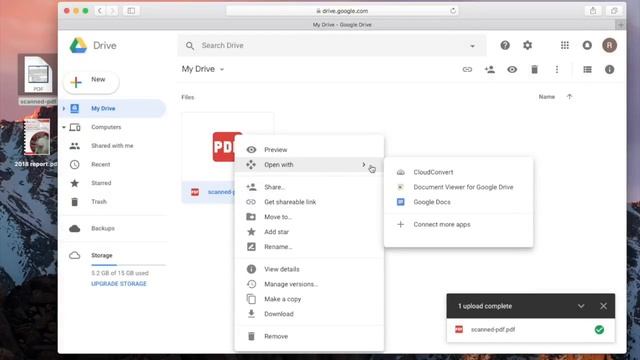Choose Get shareable link menu entry
Image resolution: width=640 pixels, height=360 pixels.
[309, 202]
